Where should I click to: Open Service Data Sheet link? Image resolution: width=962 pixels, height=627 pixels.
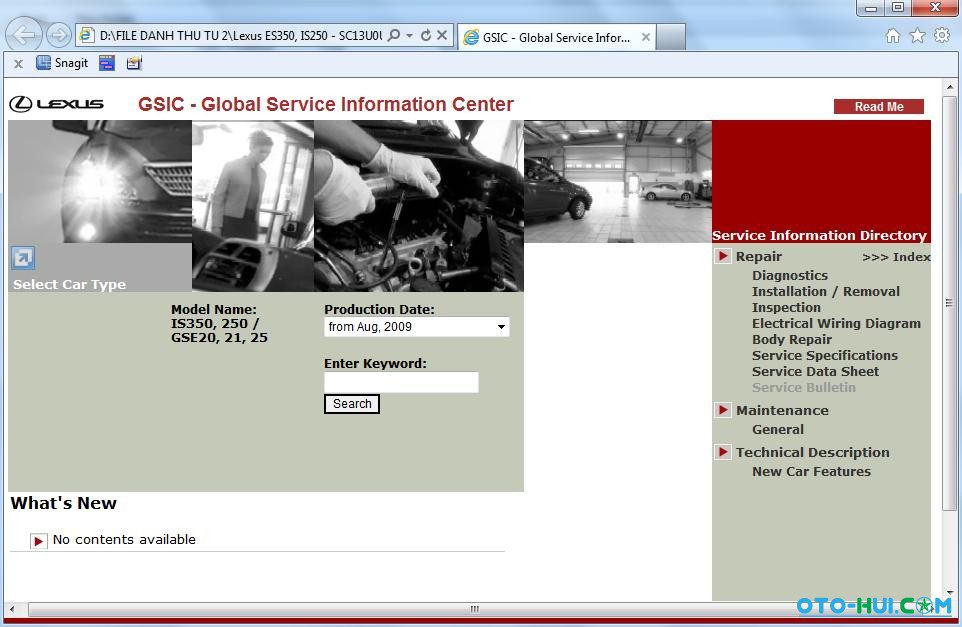coord(815,371)
